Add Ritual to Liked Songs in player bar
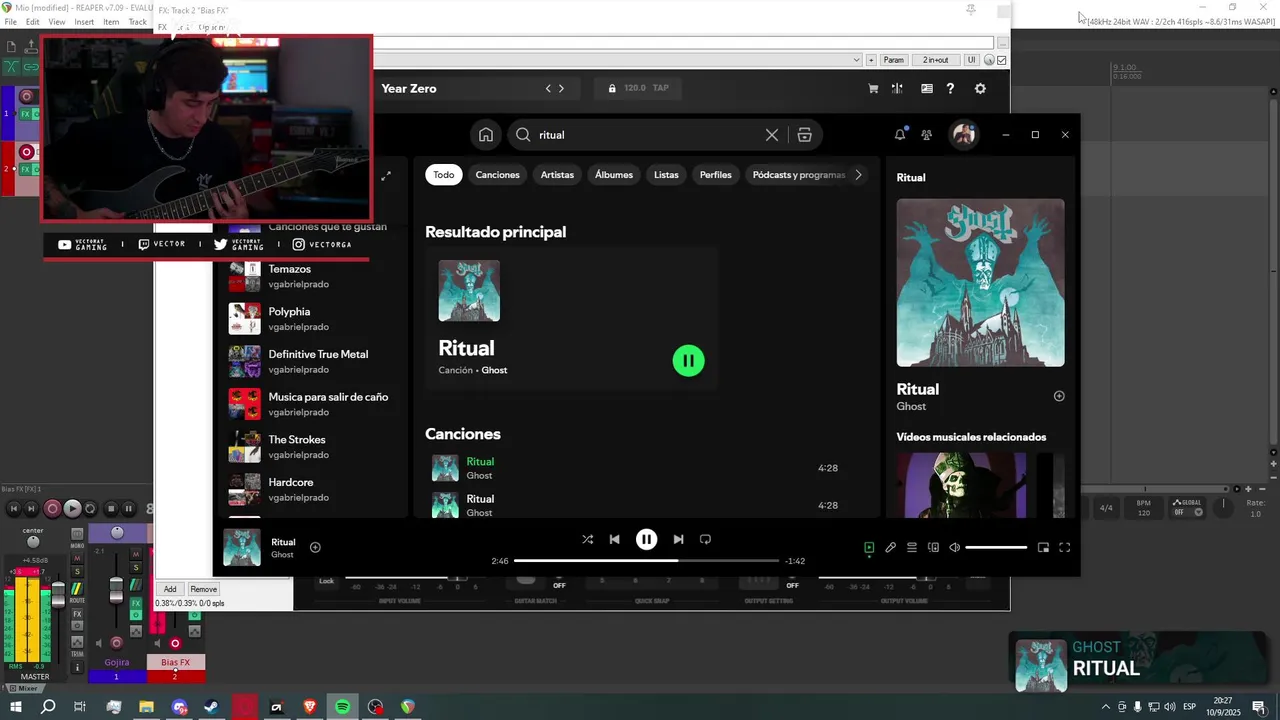 (315, 547)
